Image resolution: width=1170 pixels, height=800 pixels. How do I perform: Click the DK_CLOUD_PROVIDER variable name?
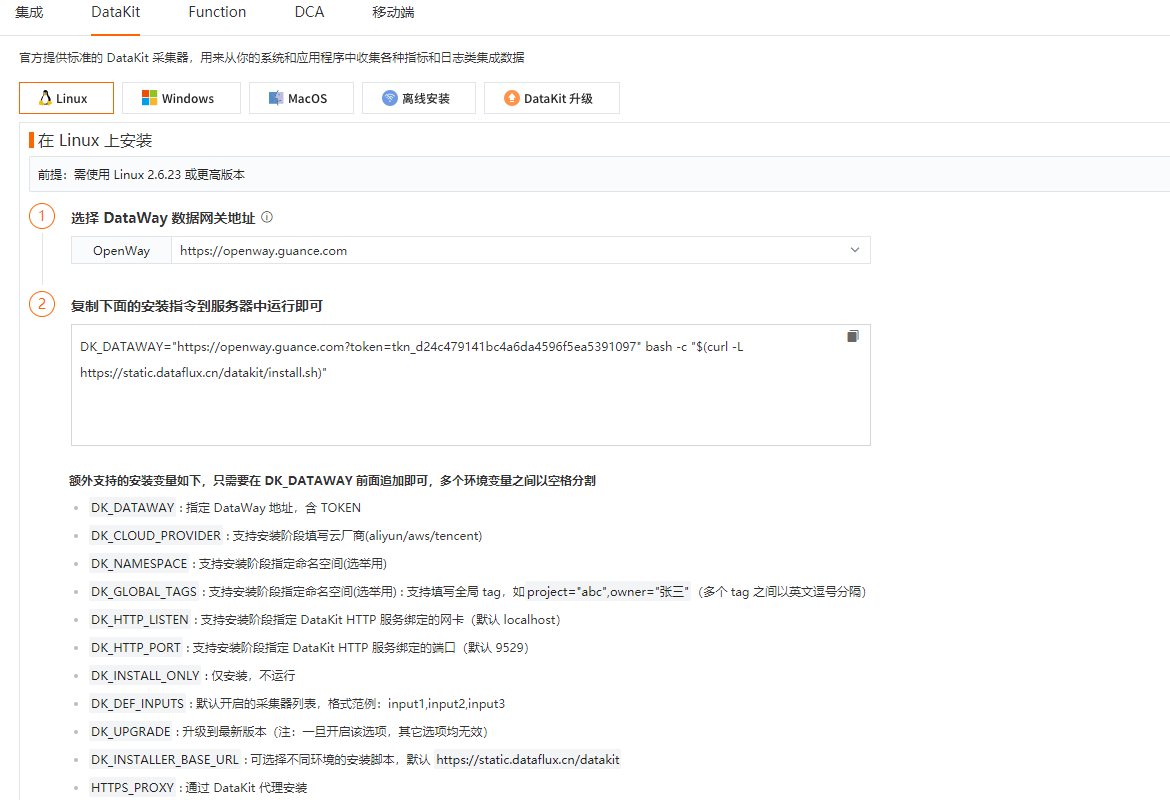coord(156,536)
